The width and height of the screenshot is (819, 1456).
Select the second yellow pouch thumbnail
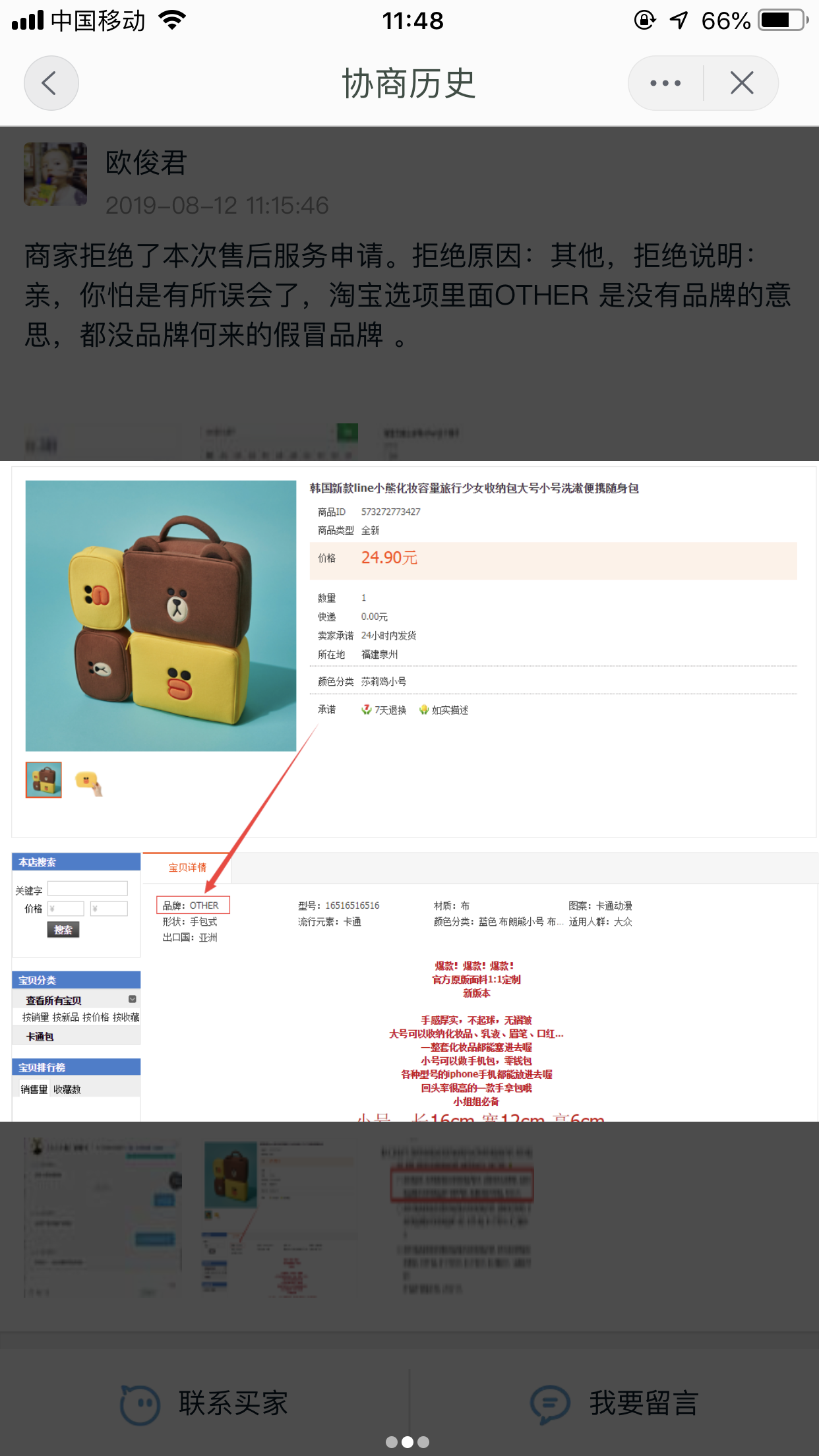tap(88, 782)
